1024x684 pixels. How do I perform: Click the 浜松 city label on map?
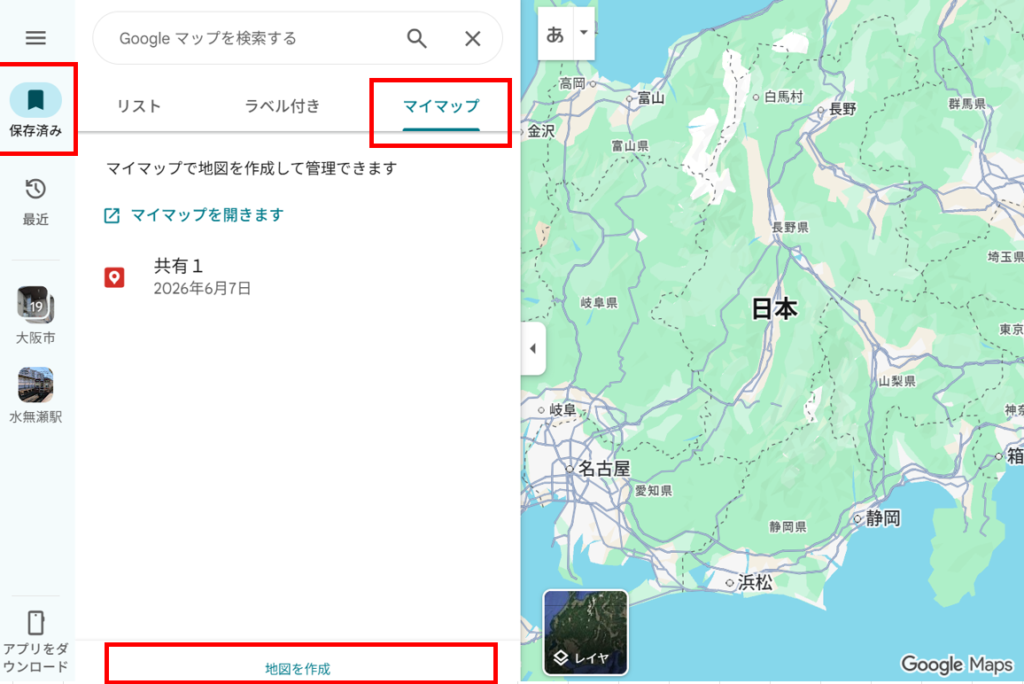[x=756, y=582]
